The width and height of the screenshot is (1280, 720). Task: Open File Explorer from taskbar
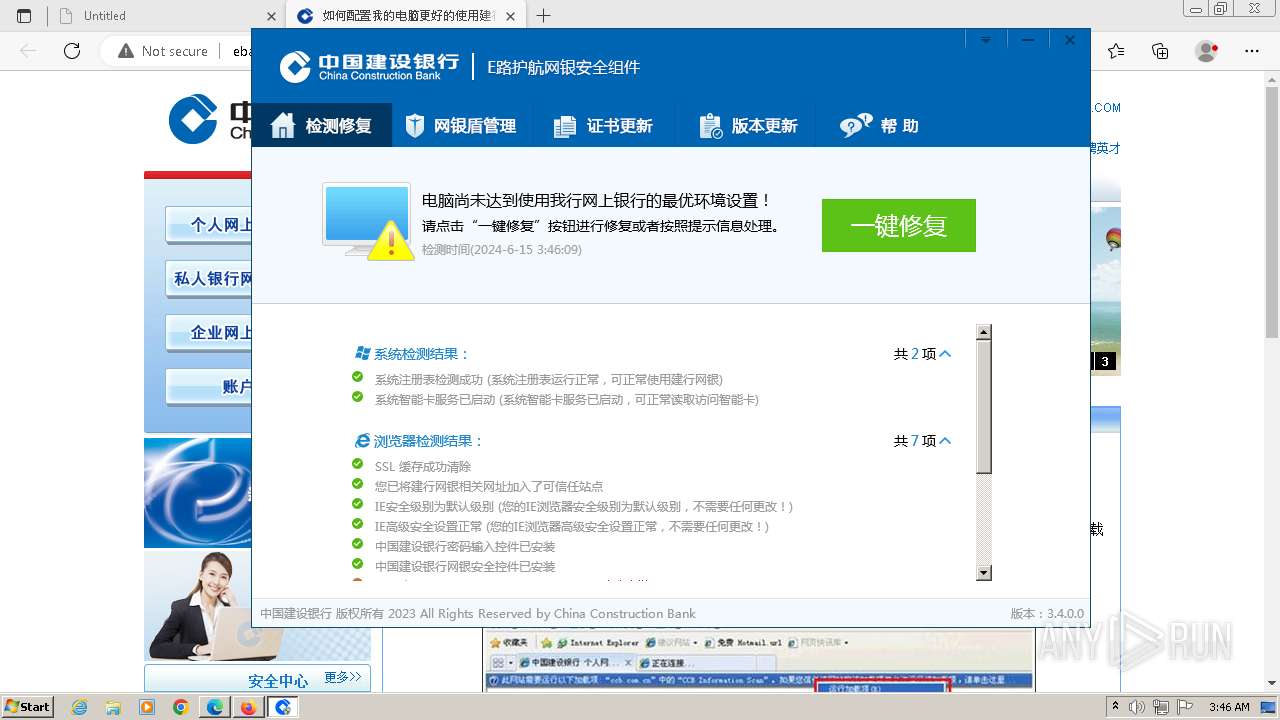coord(113,707)
